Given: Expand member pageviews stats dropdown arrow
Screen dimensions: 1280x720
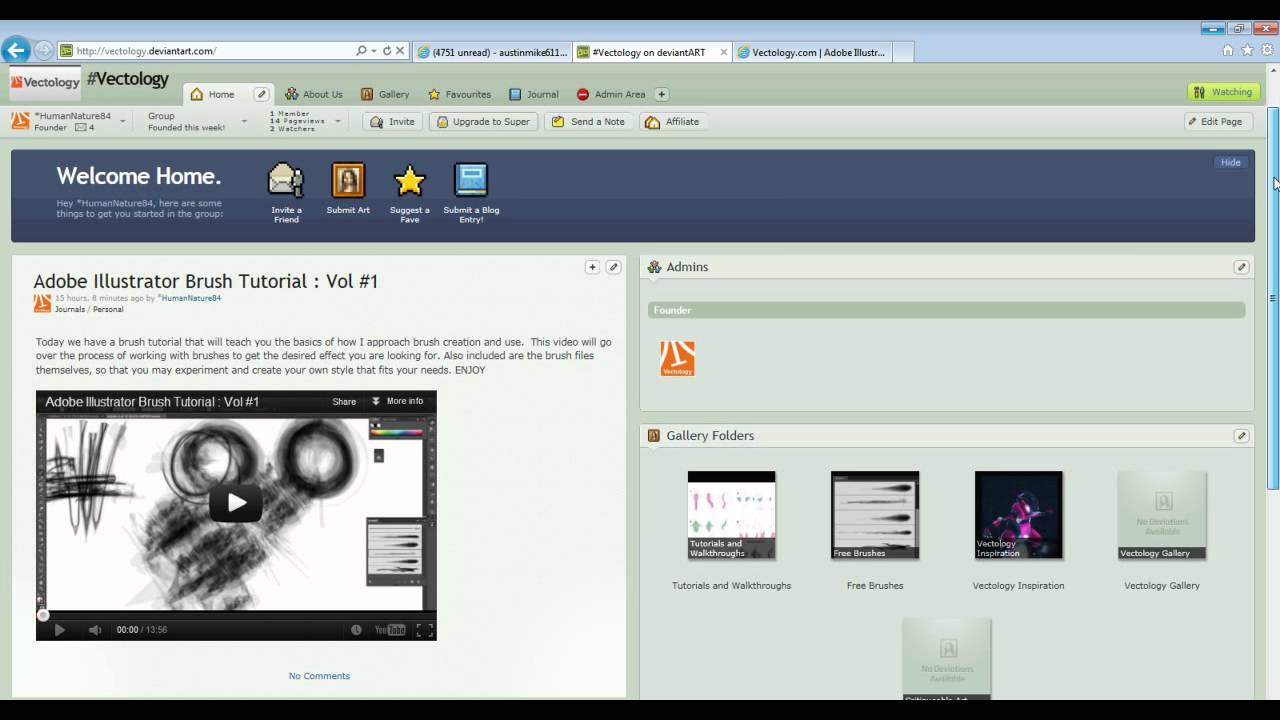Looking at the screenshot, I should [x=338, y=121].
